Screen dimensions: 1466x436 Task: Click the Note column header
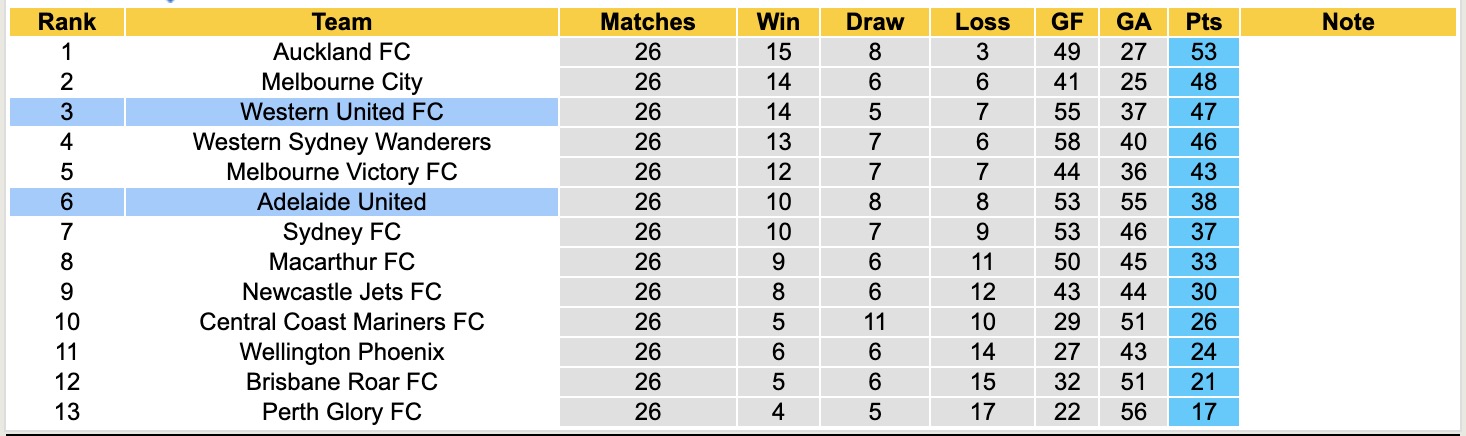coord(1347,22)
